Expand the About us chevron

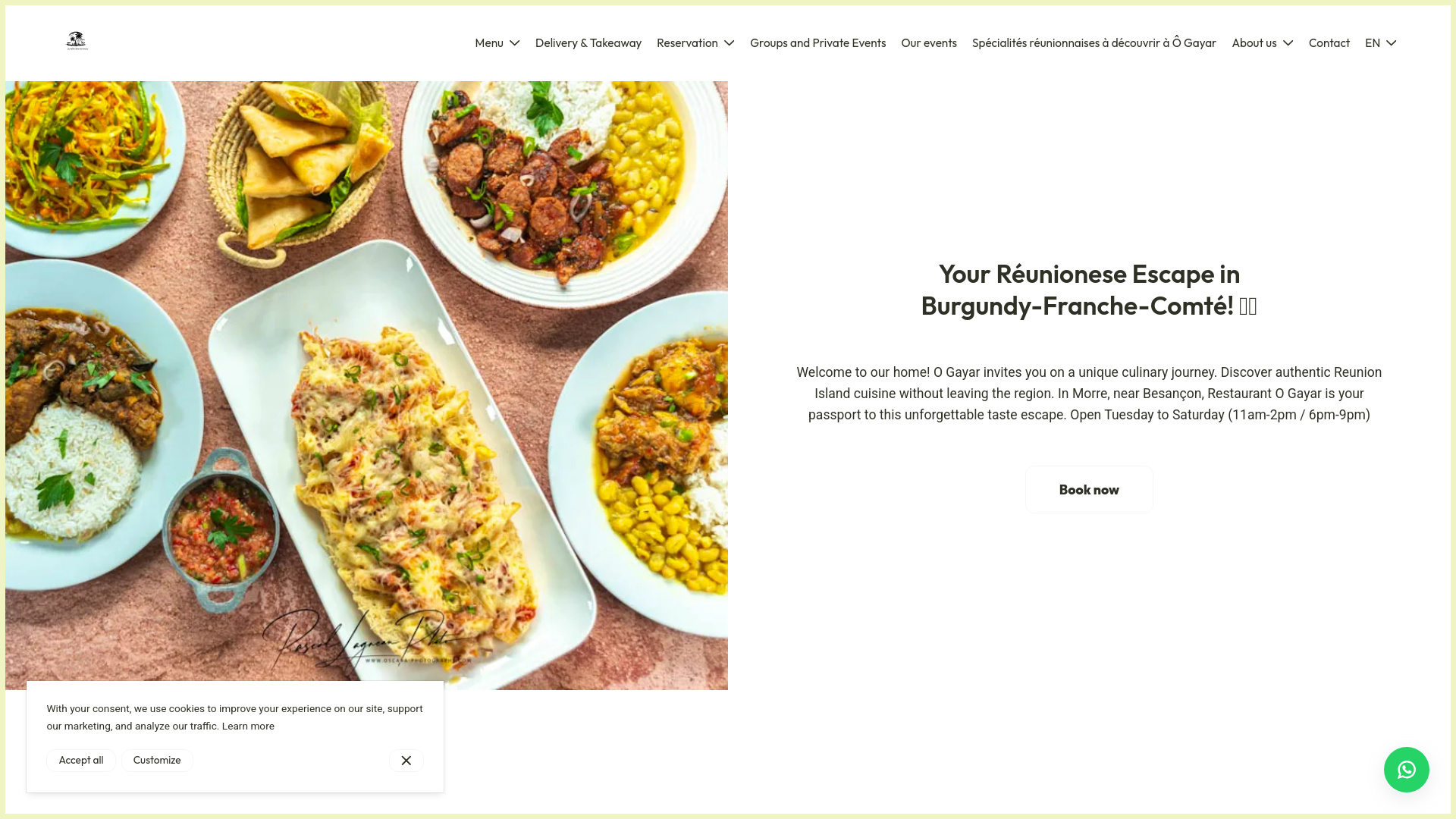coord(1288,43)
